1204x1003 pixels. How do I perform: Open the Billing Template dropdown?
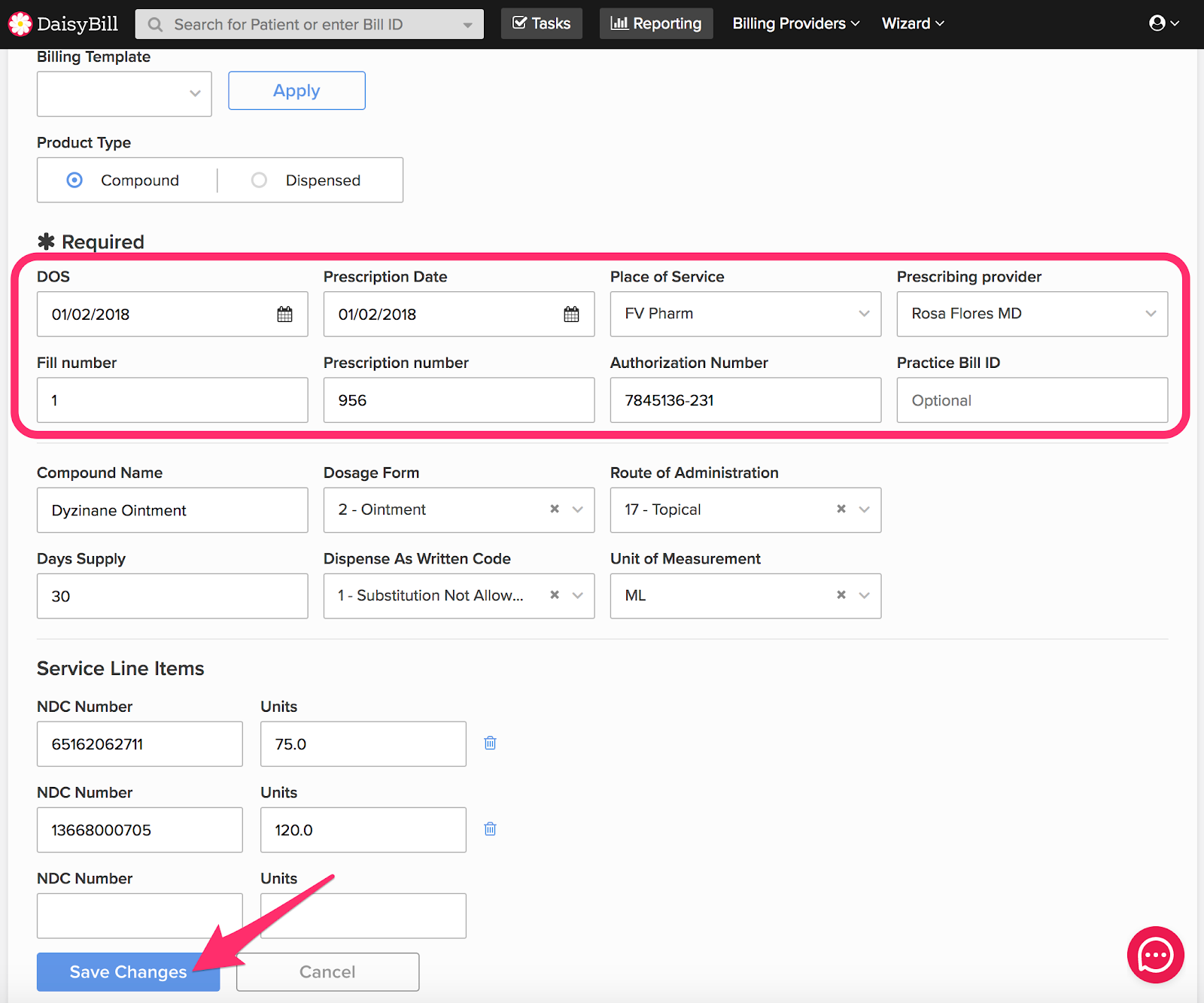124,94
